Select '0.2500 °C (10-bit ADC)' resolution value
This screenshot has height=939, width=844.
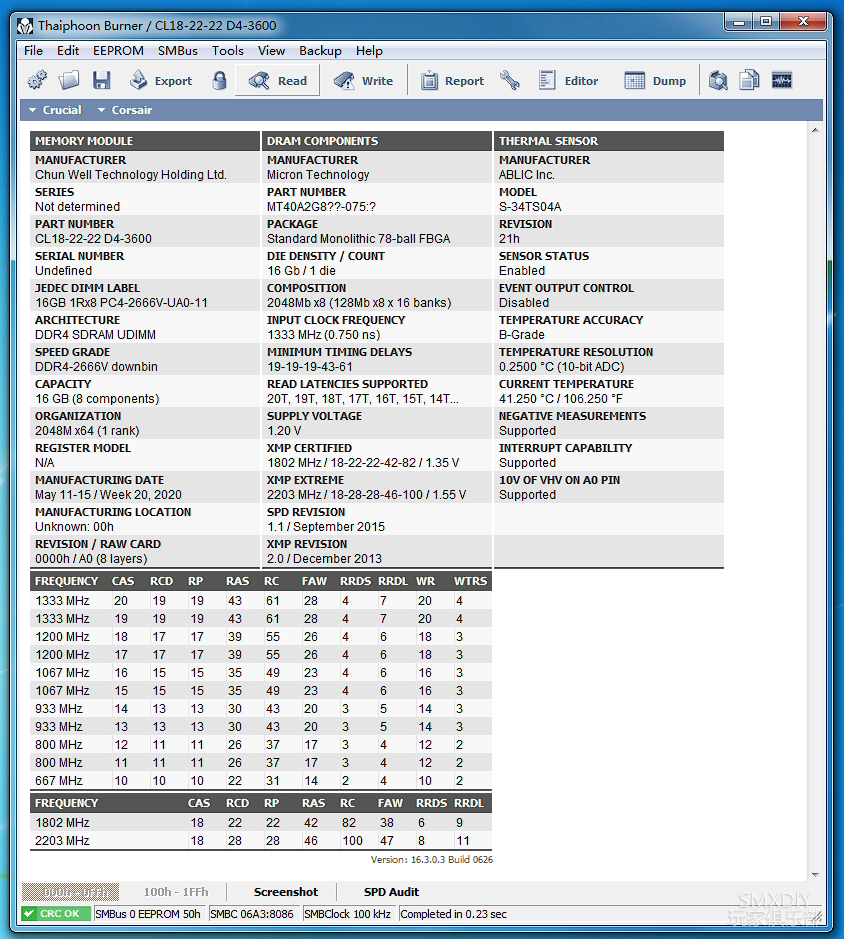pos(562,367)
